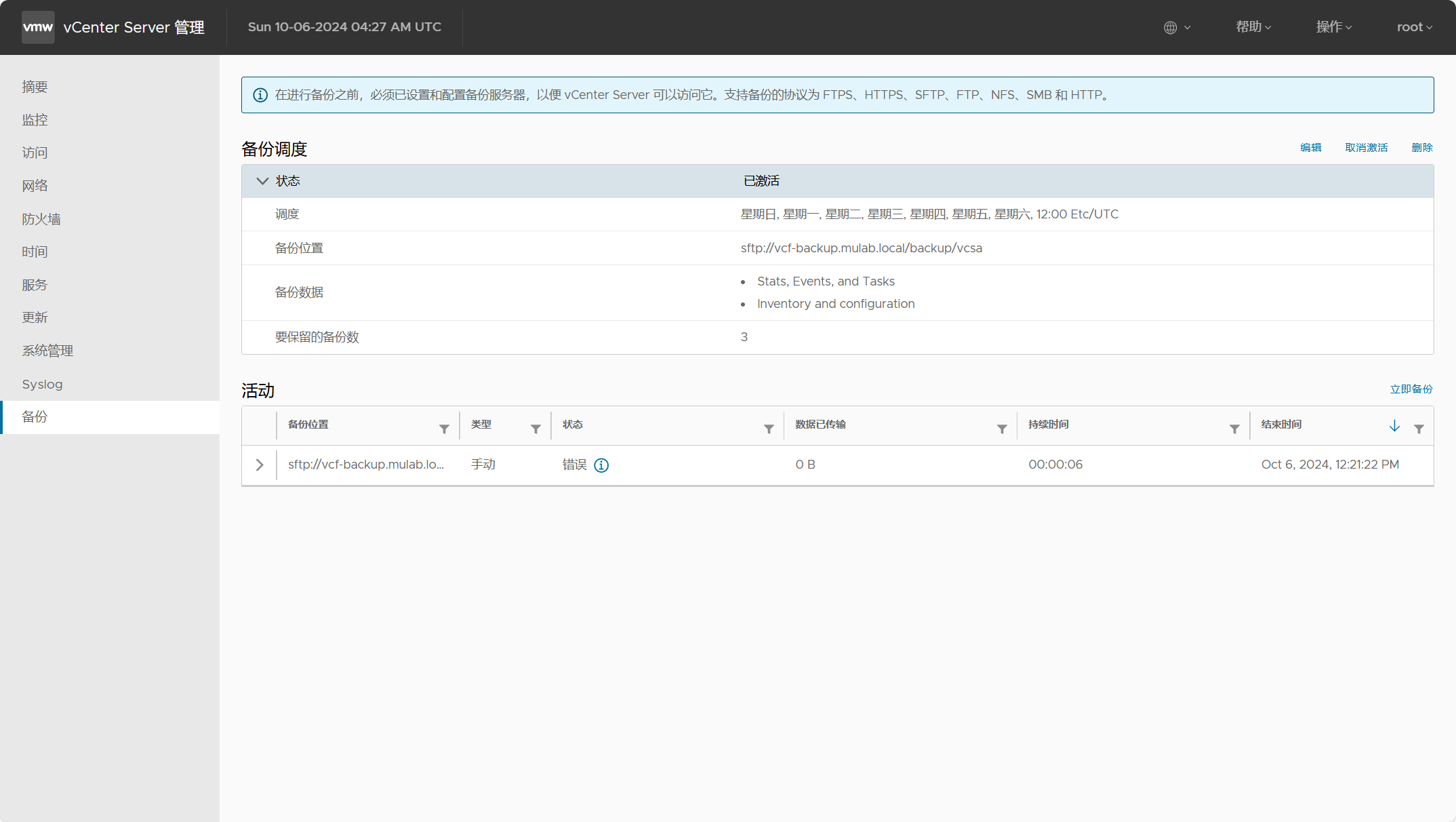Filter the 类型 column

pos(535,429)
